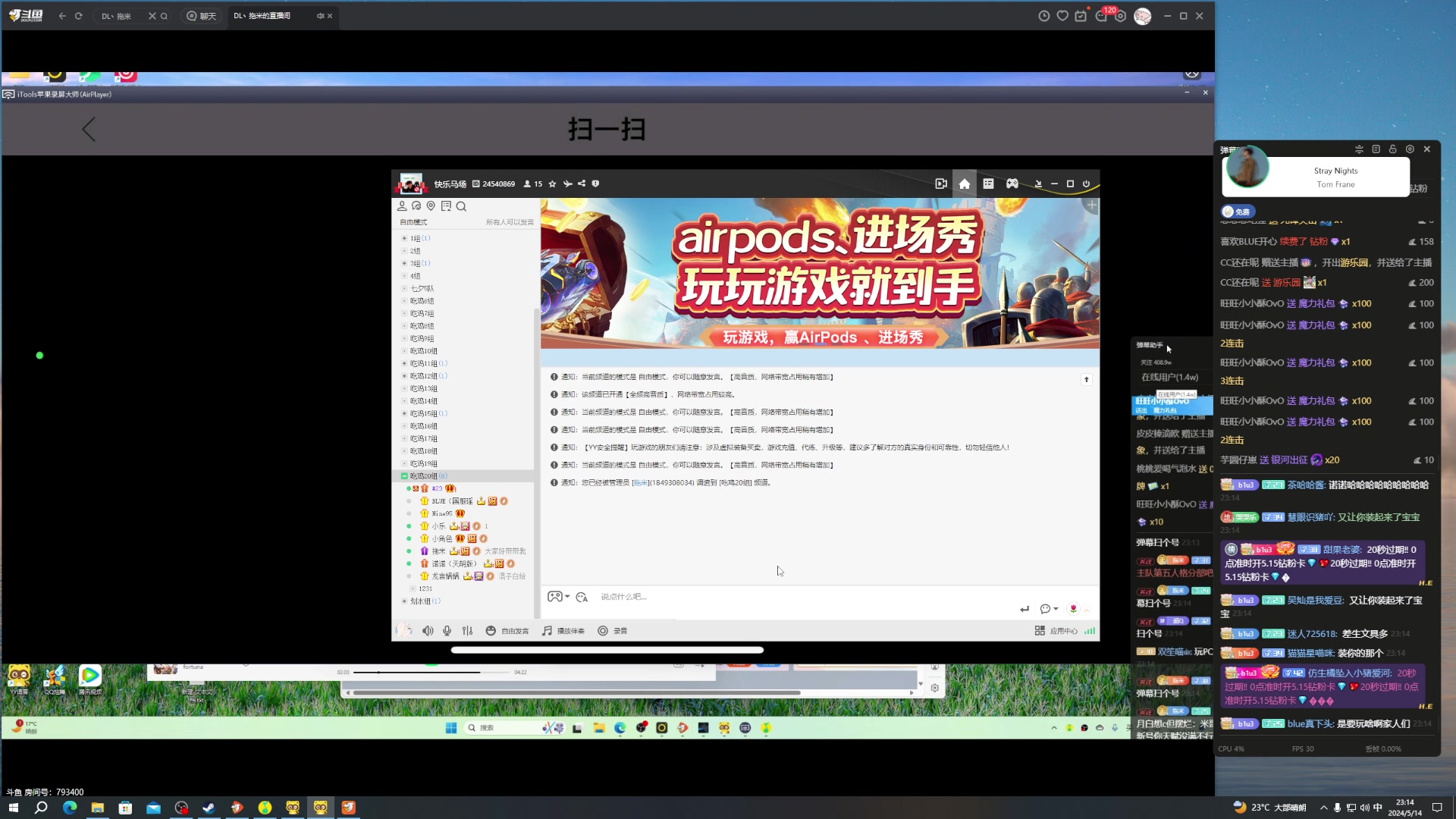Click the lock icon on the danmaku panel
This screenshot has height=819, width=1456.
1392,149
